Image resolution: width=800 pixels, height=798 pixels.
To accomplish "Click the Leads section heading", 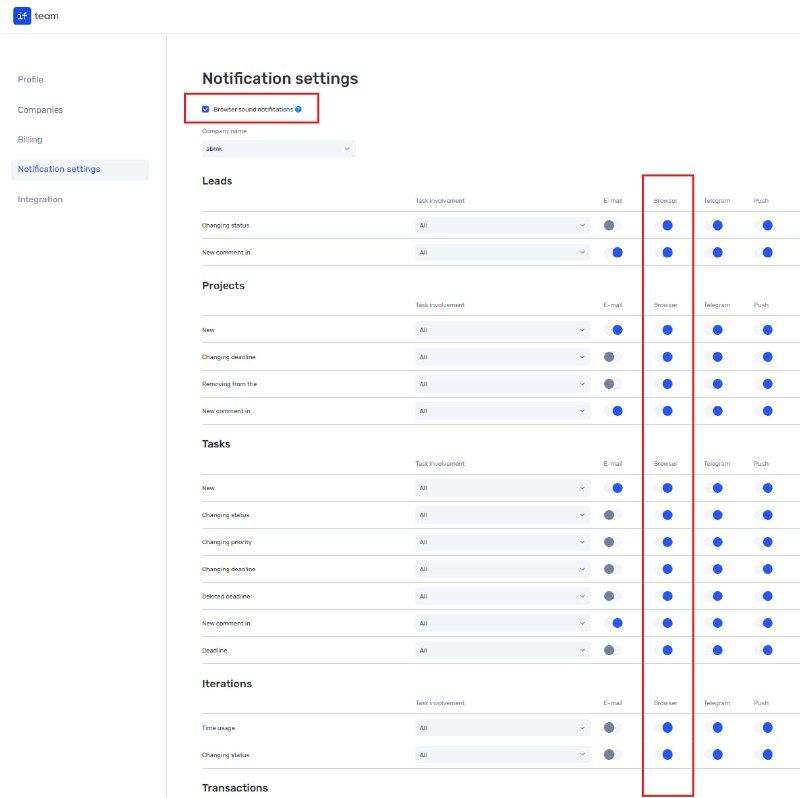I will click(217, 181).
